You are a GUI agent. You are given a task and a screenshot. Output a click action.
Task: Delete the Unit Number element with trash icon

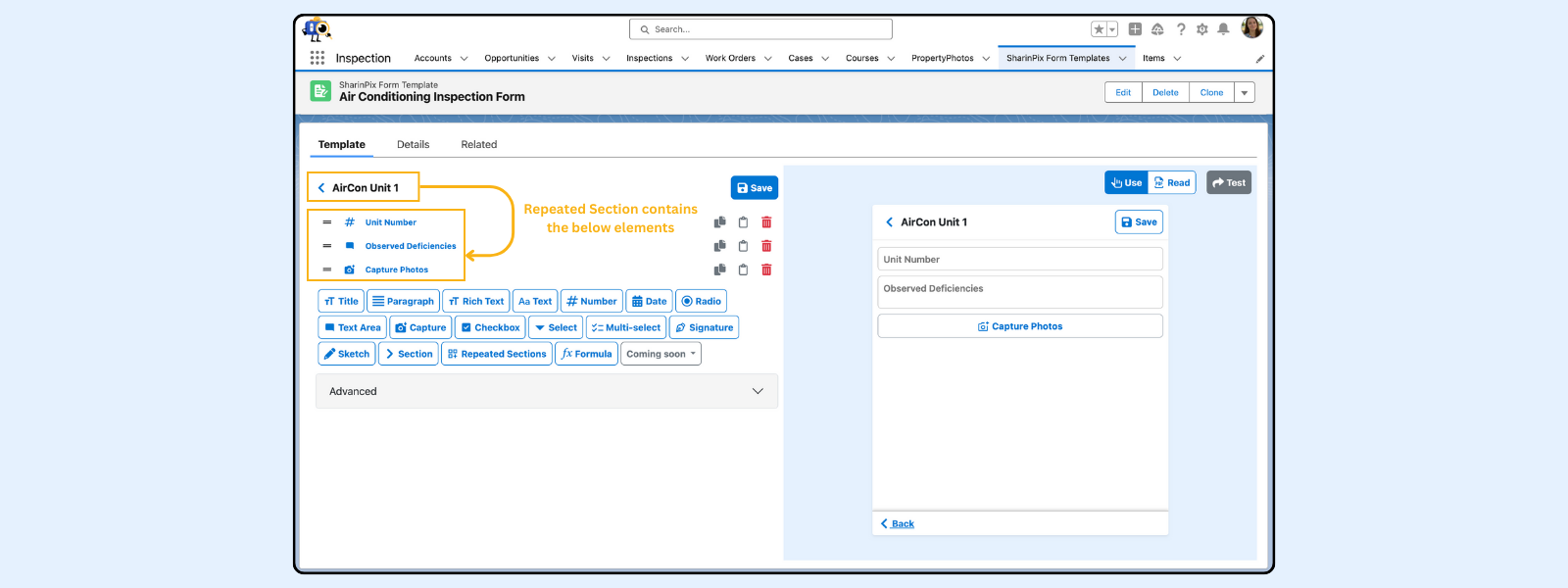click(x=766, y=222)
